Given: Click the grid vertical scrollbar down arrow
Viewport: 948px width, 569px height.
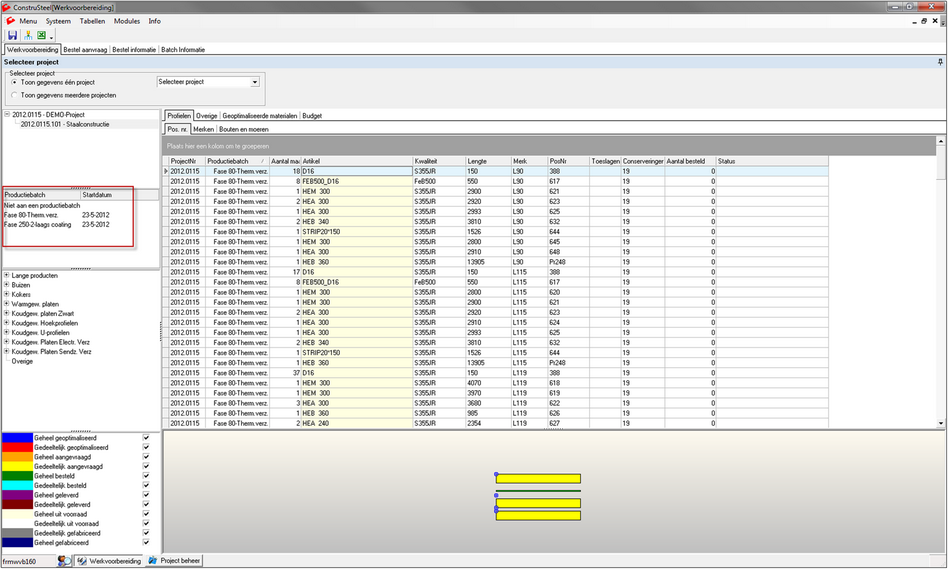Looking at the screenshot, I should click(941, 423).
